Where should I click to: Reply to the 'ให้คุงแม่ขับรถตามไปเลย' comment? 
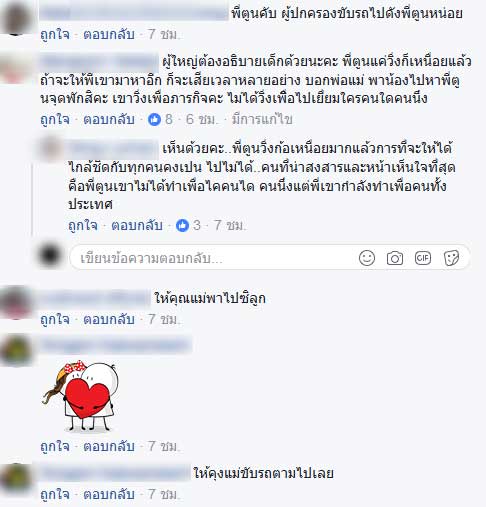pyautogui.click(x=109, y=494)
